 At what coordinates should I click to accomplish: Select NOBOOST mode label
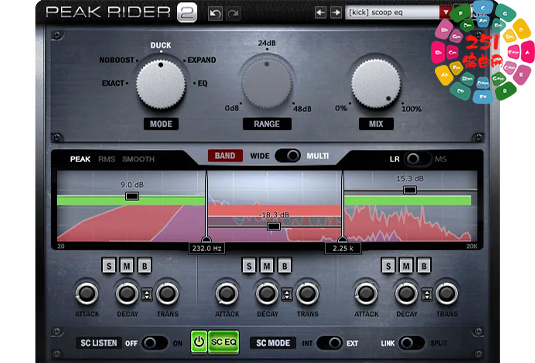pos(117,60)
